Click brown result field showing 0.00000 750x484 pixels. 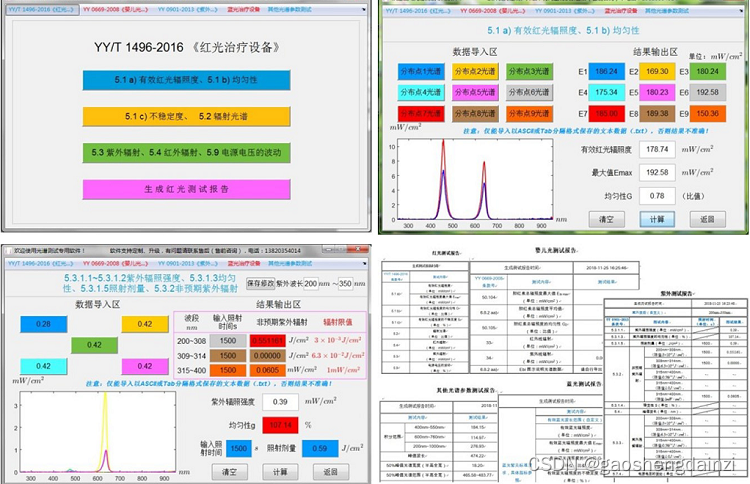267,355
